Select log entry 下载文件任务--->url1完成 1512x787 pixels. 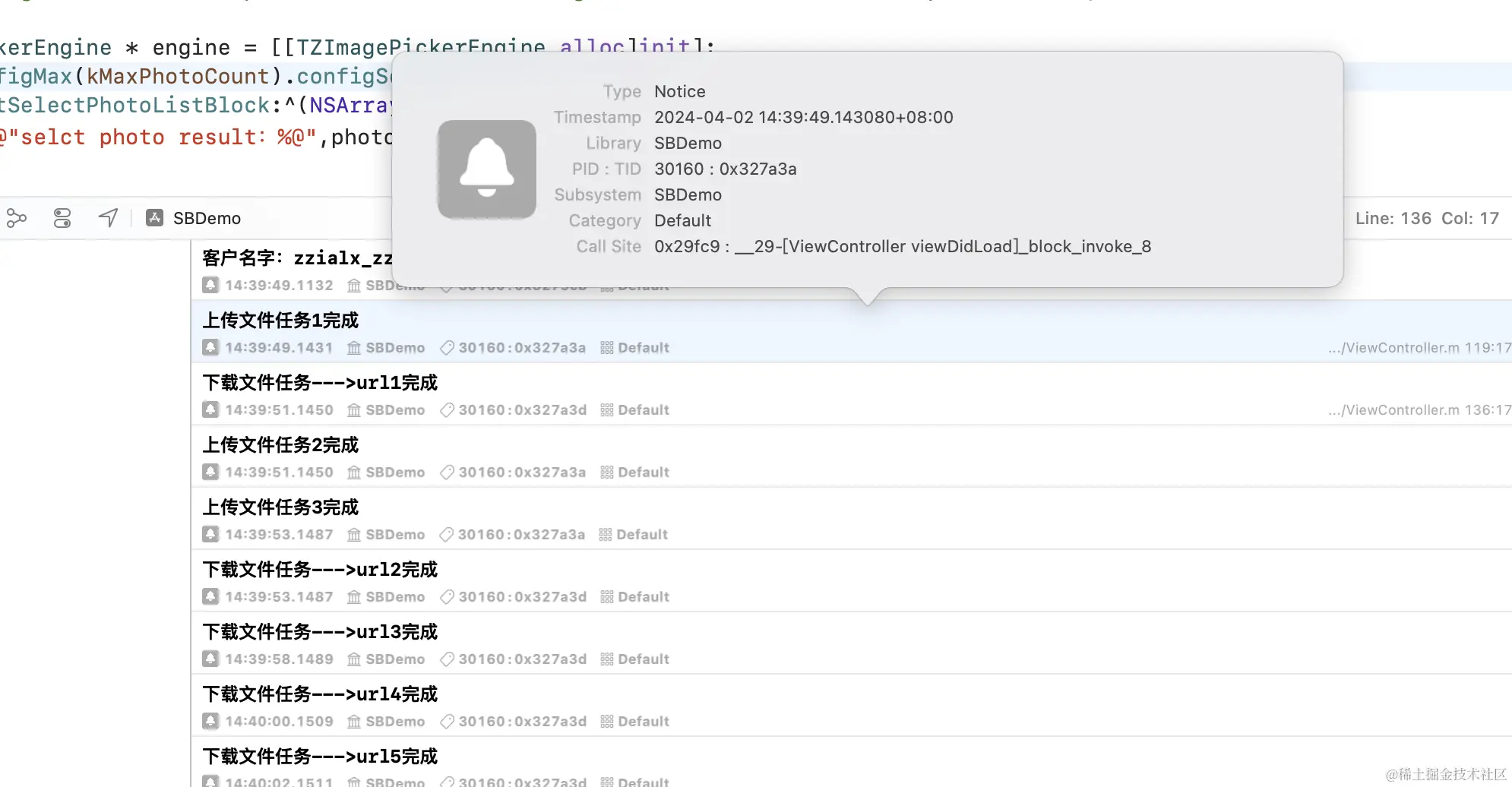pos(851,393)
